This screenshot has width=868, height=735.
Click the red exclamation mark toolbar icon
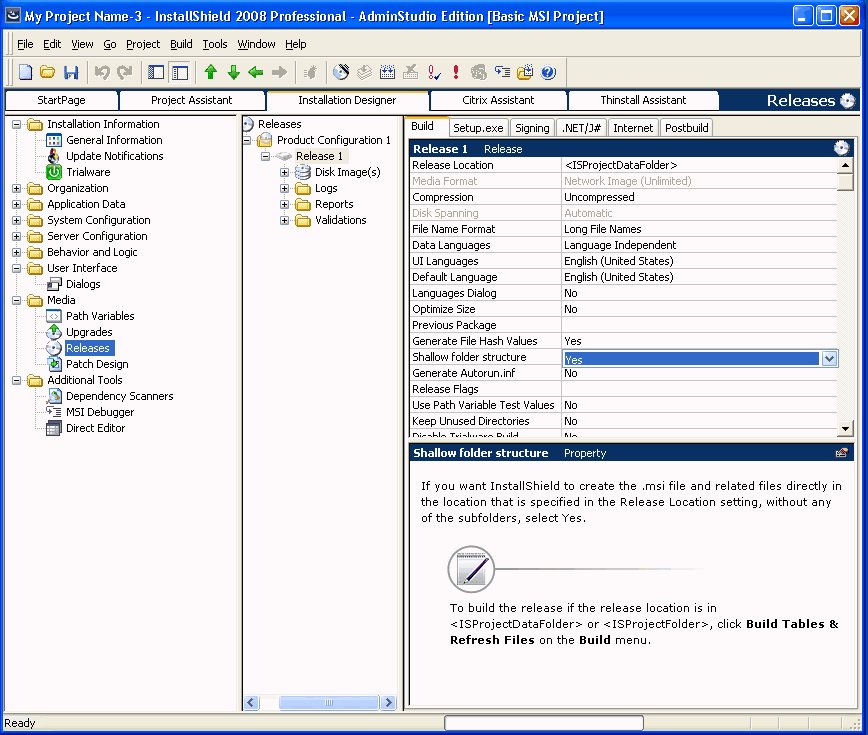pos(456,72)
